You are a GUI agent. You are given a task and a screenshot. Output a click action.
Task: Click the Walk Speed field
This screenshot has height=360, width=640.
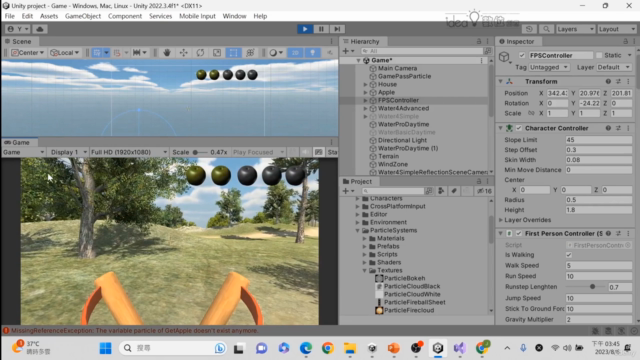click(x=598, y=265)
